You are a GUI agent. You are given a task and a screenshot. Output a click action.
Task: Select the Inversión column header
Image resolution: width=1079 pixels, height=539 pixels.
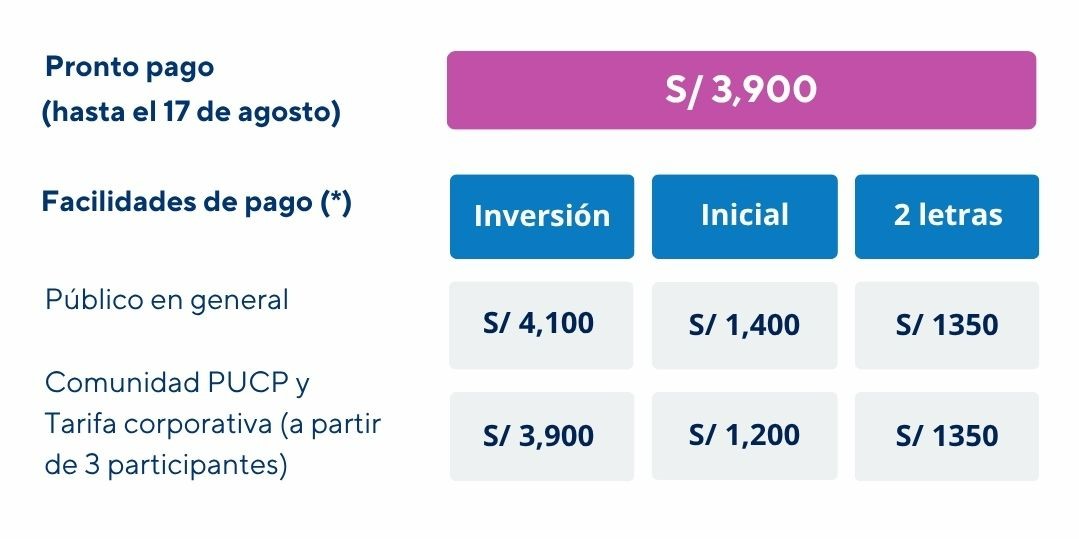click(x=542, y=217)
